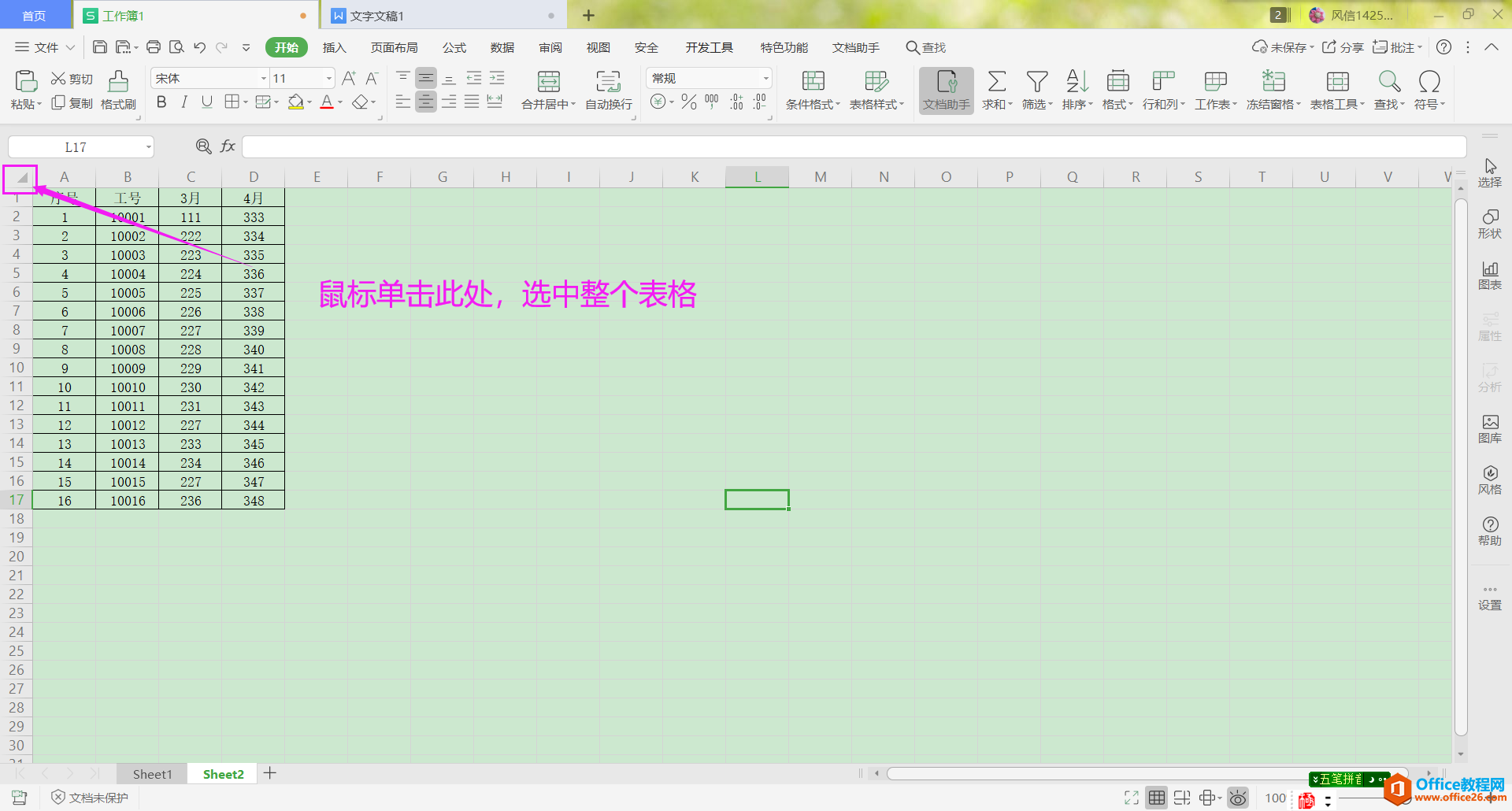Image resolution: width=1512 pixels, height=811 pixels.
Task: Click Document Unprotected (文档未保护) status
Action: coord(90,798)
